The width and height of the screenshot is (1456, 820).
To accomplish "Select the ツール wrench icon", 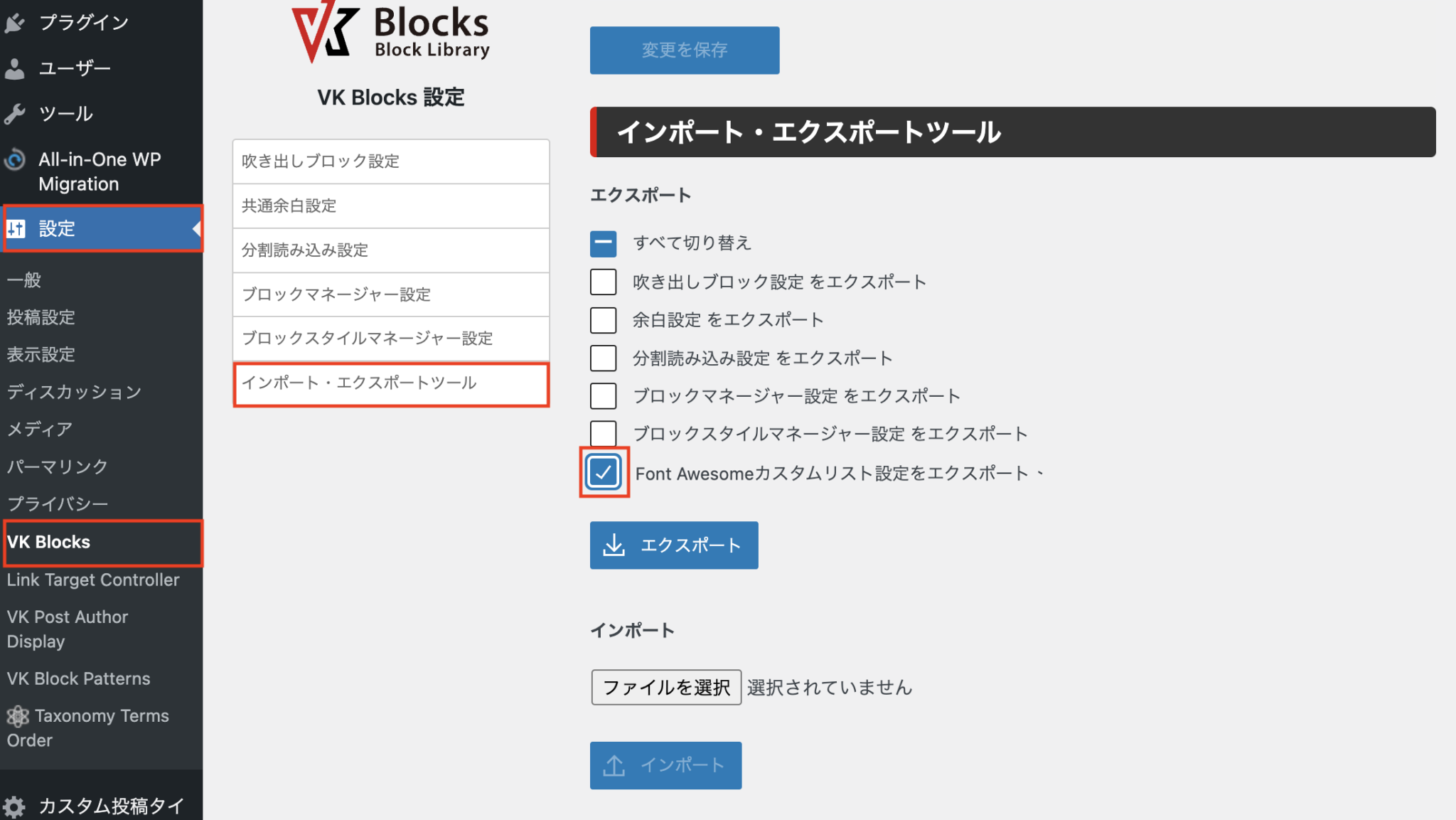I will tap(16, 113).
